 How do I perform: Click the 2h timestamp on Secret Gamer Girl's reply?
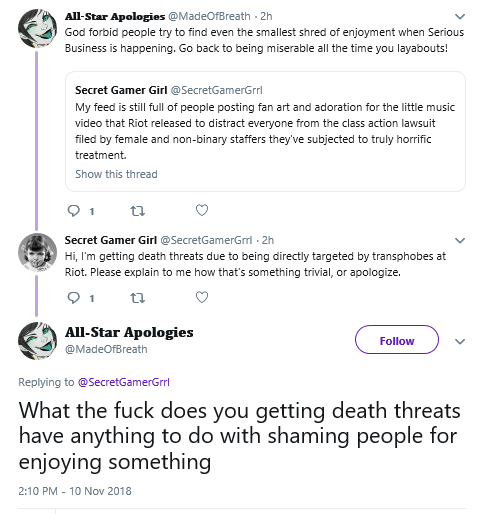click(268, 240)
